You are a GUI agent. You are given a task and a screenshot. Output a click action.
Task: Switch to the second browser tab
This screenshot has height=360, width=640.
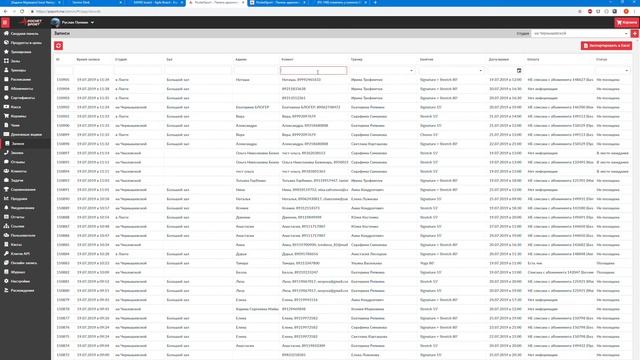point(94,2)
